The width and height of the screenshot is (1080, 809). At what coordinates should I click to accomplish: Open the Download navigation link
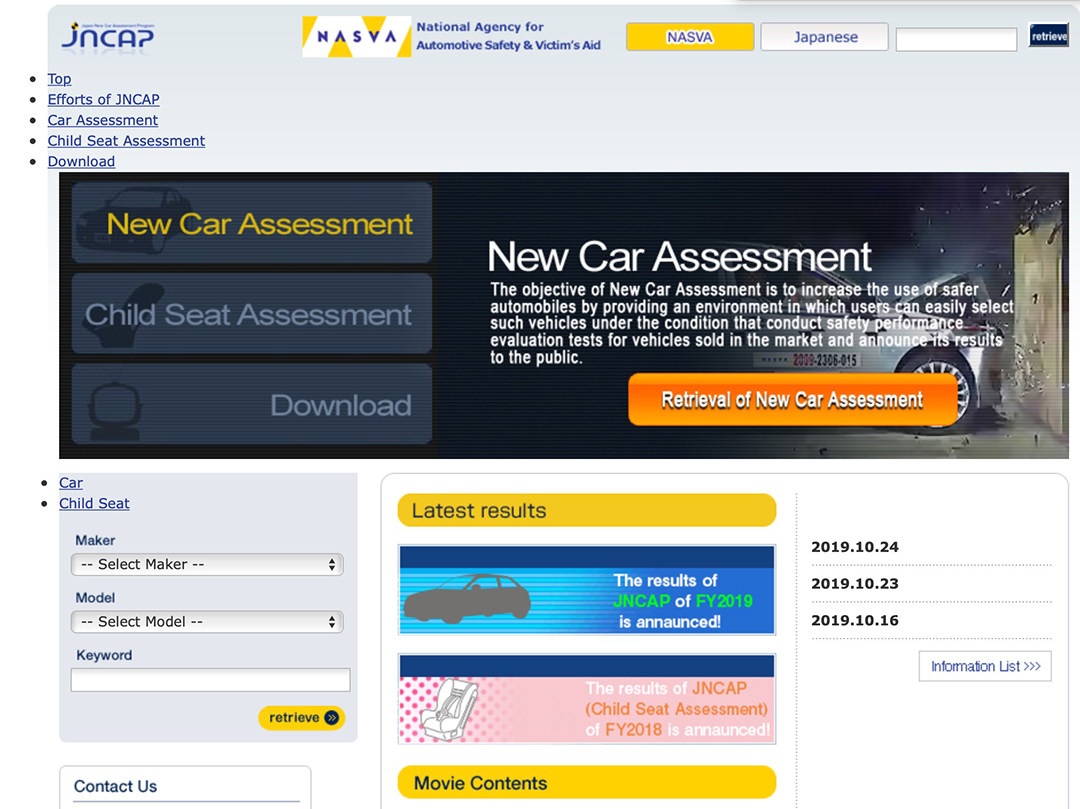click(x=81, y=161)
